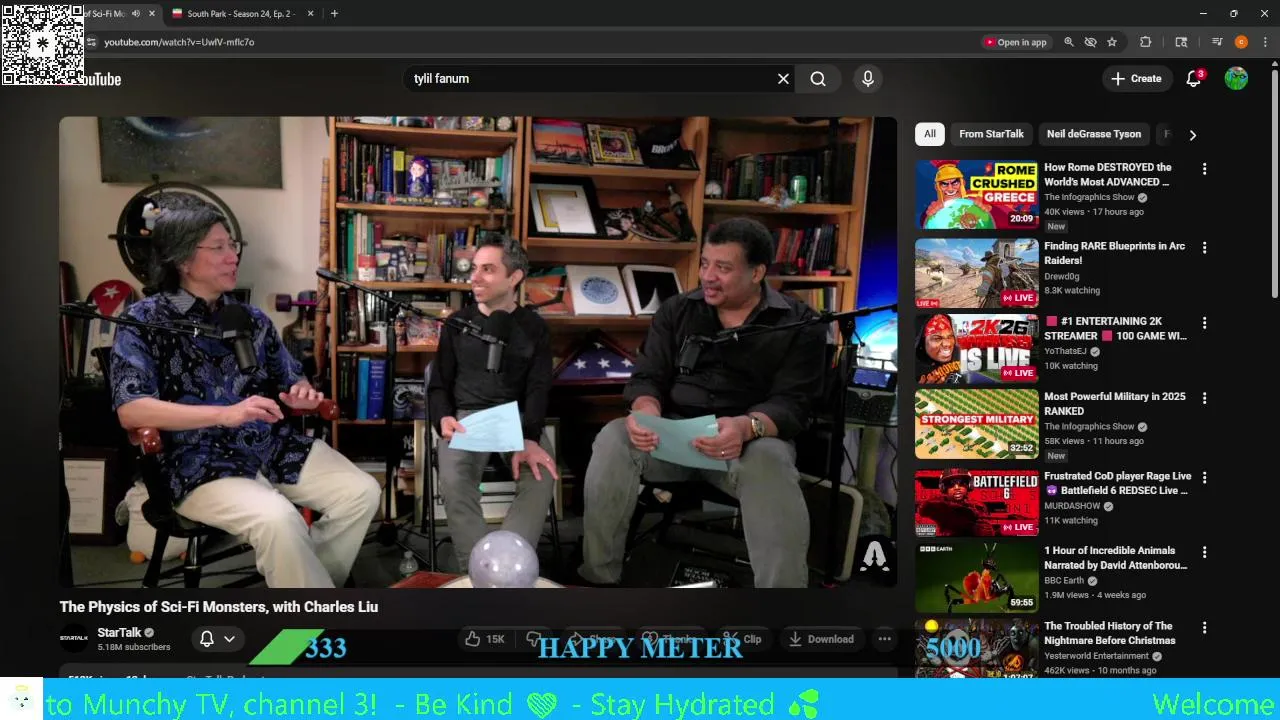Screen dimensions: 1280x720
Task: Open options for Finding RARE Blueprints video
Action: 1204,247
